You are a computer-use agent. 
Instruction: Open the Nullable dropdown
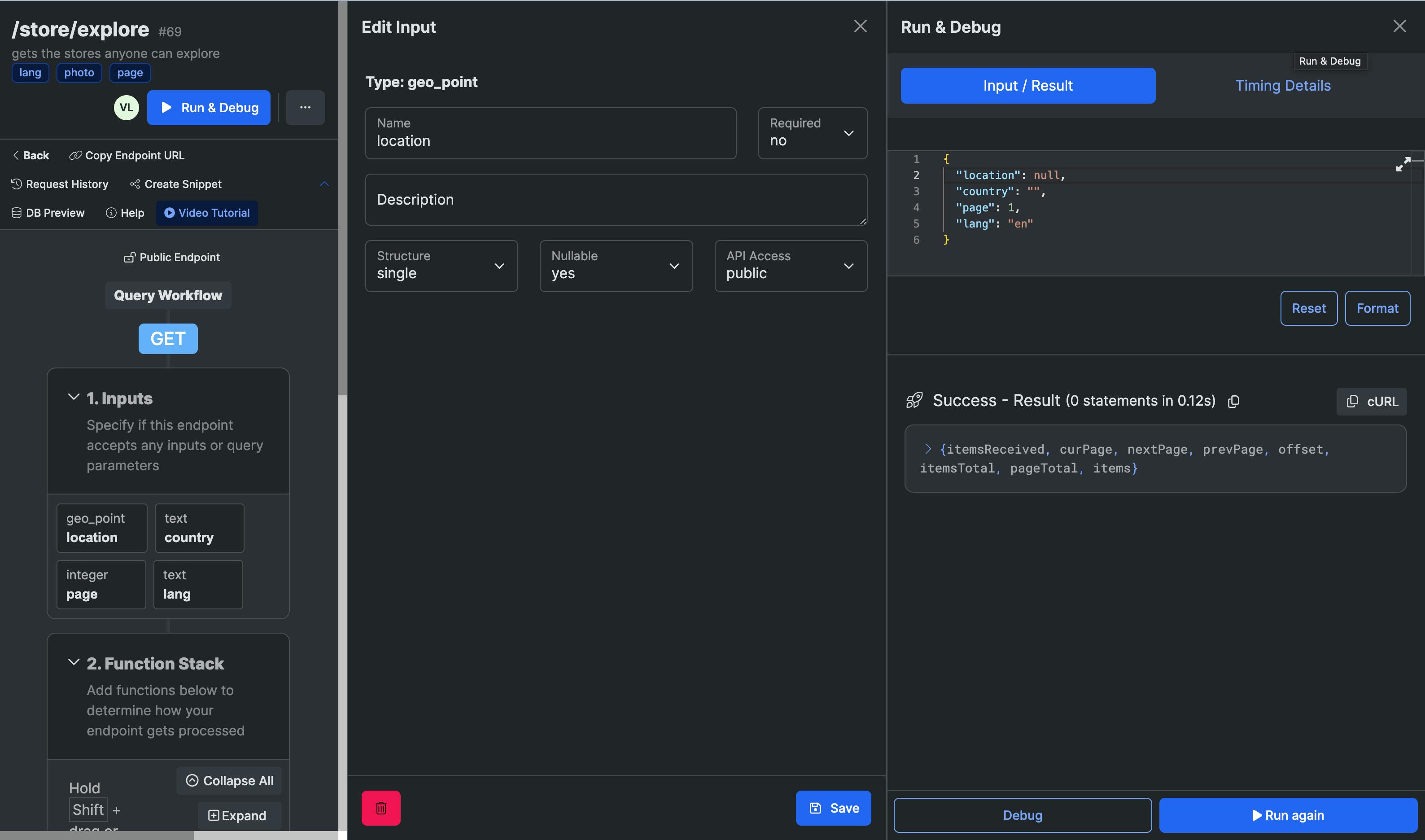616,266
